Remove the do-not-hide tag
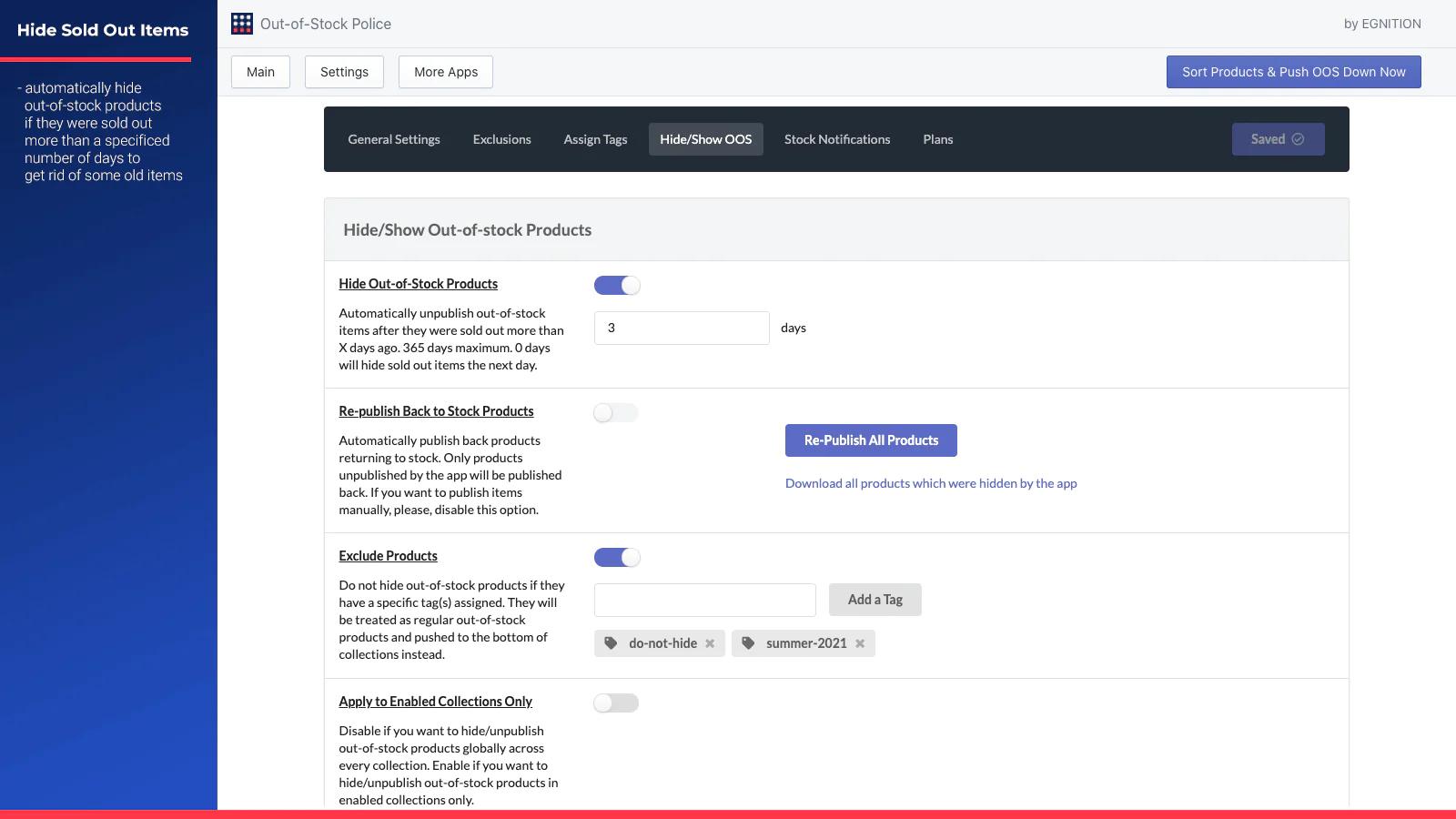Screen dimensions: 1456x819 coord(710,643)
